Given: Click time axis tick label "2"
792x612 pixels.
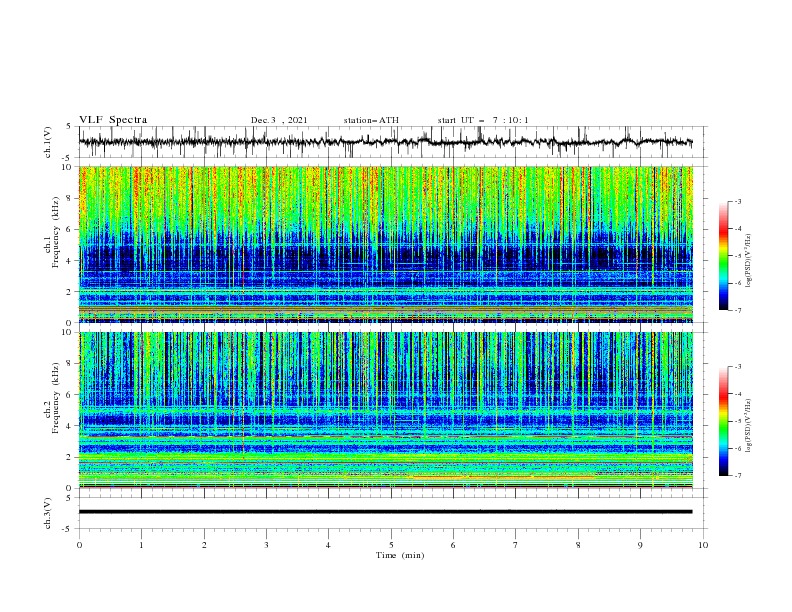Looking at the screenshot, I should pos(204,545).
